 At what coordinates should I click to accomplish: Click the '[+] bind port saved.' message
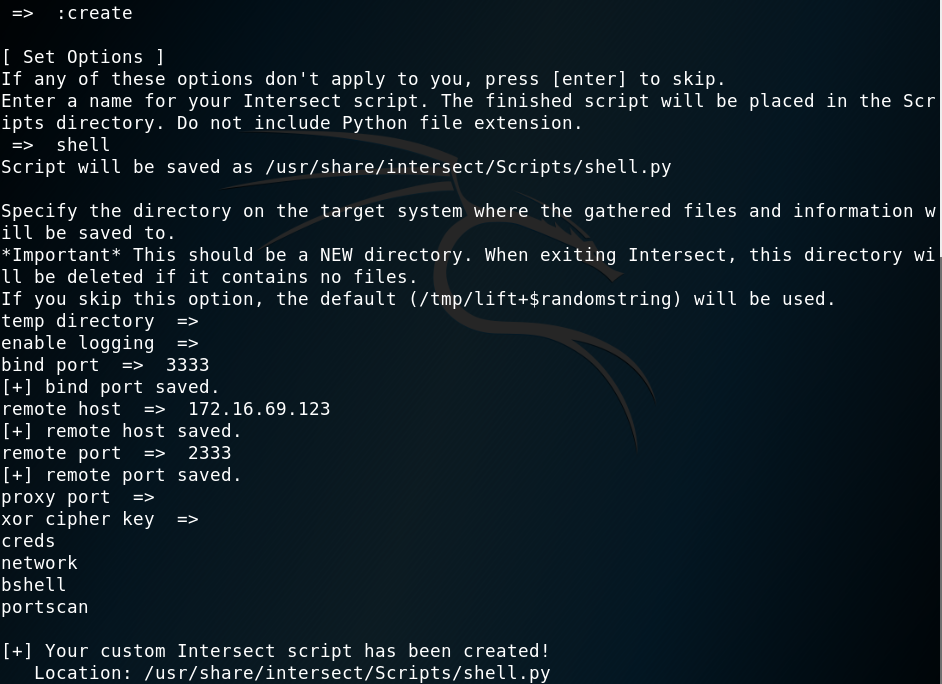pyautogui.click(x=111, y=387)
